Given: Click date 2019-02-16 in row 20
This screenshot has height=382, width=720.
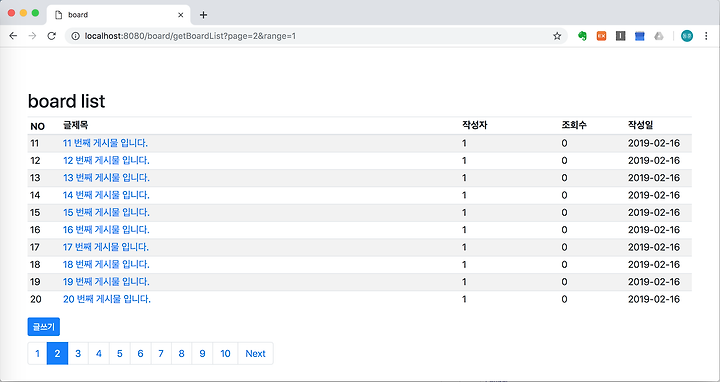Looking at the screenshot, I should (654, 299).
